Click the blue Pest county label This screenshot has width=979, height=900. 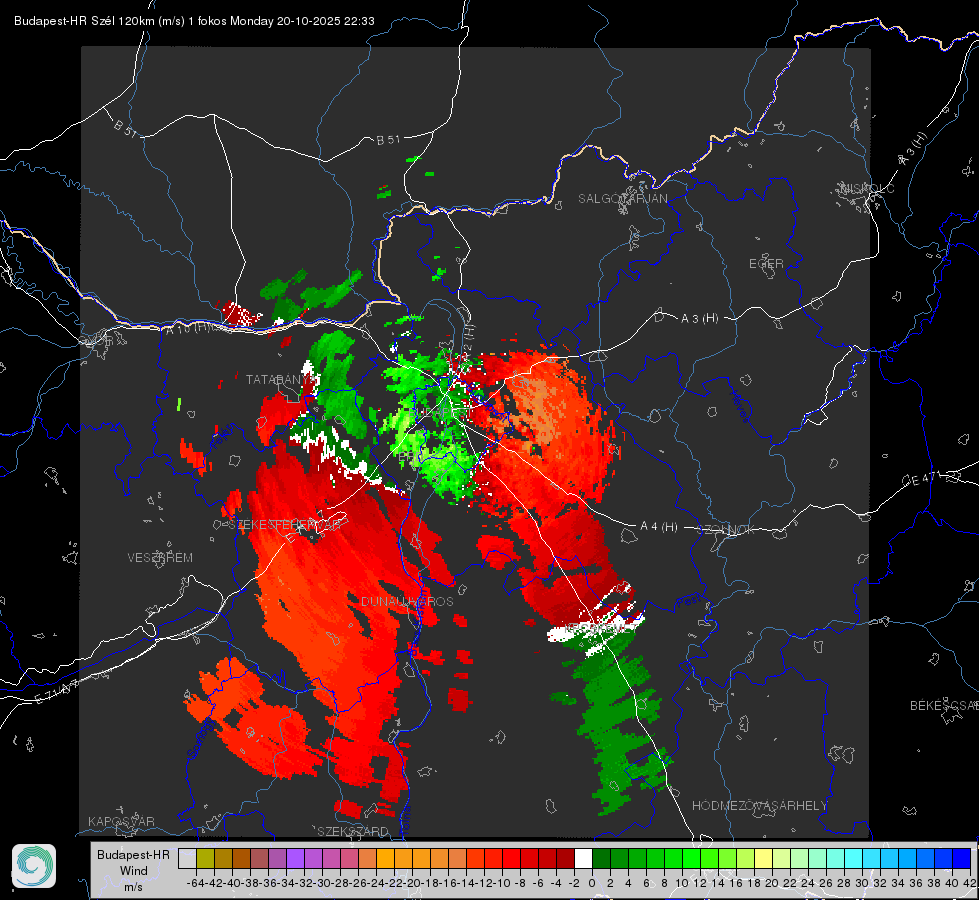click(689, 602)
